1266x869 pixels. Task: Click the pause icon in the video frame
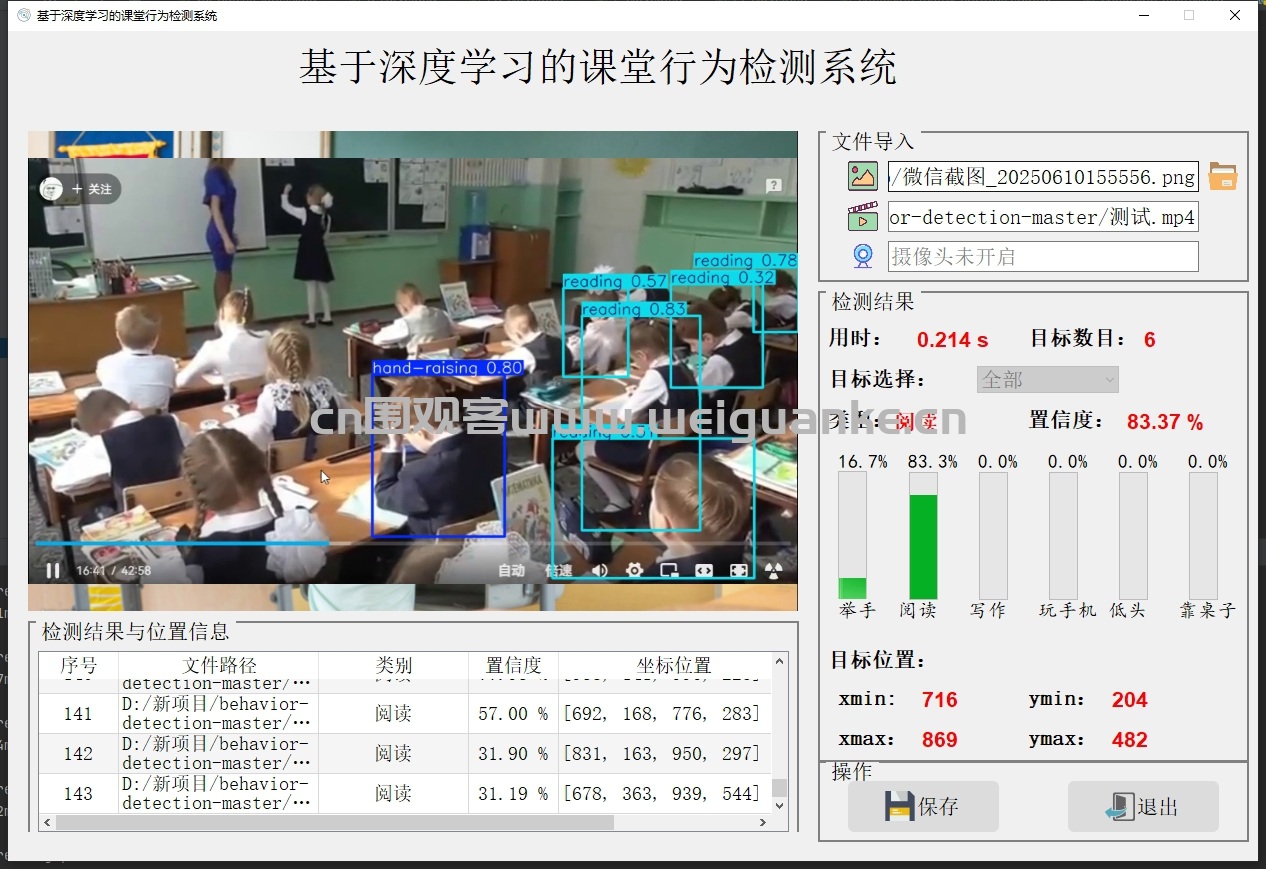click(52, 571)
